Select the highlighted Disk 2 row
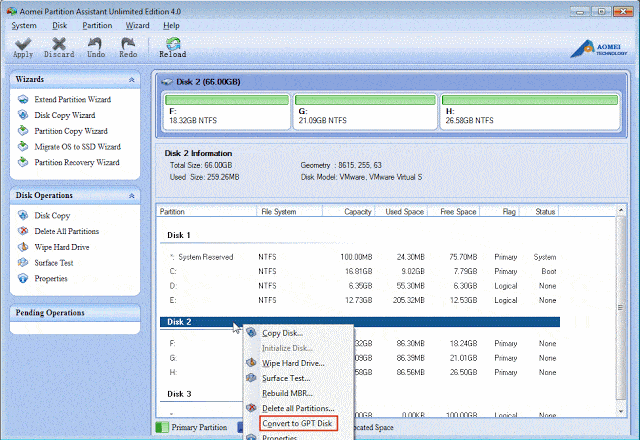 (360, 322)
